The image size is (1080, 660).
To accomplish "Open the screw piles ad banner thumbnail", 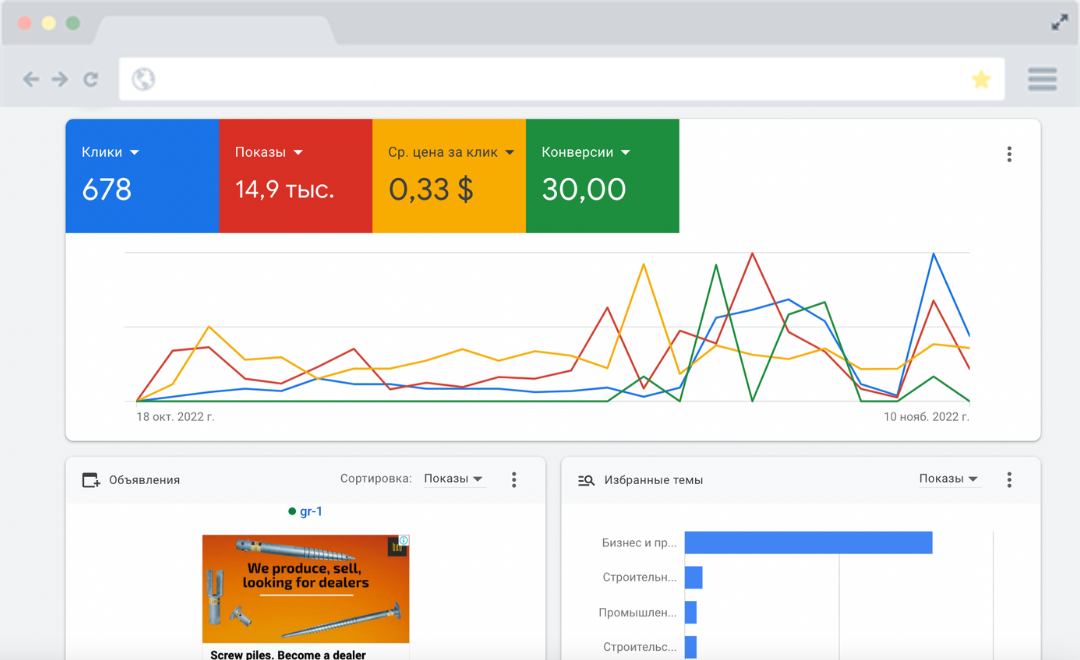I will (306, 589).
